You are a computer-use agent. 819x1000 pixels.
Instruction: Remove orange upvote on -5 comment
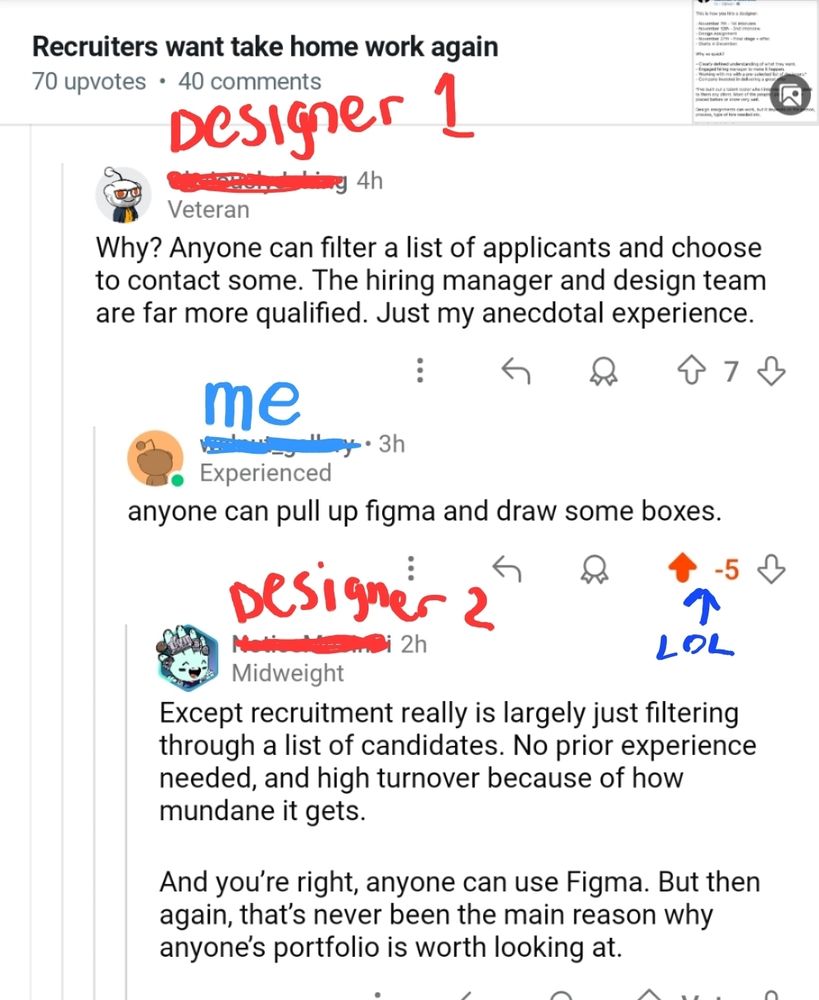pos(682,568)
